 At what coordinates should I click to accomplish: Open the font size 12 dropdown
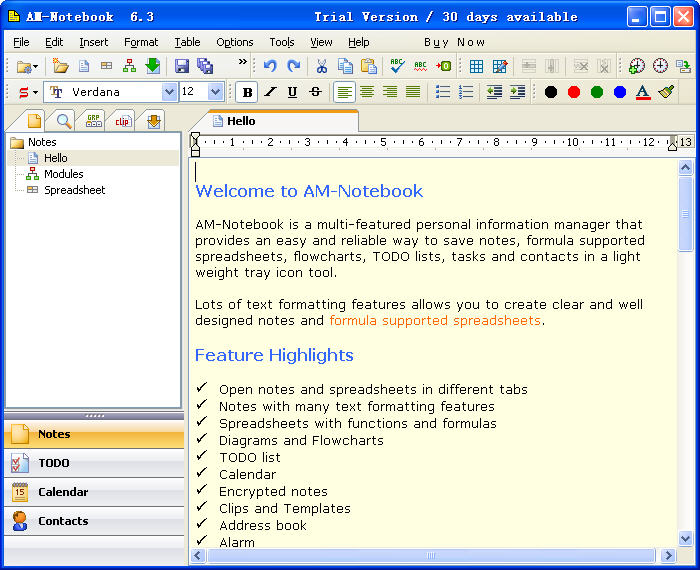[216, 92]
